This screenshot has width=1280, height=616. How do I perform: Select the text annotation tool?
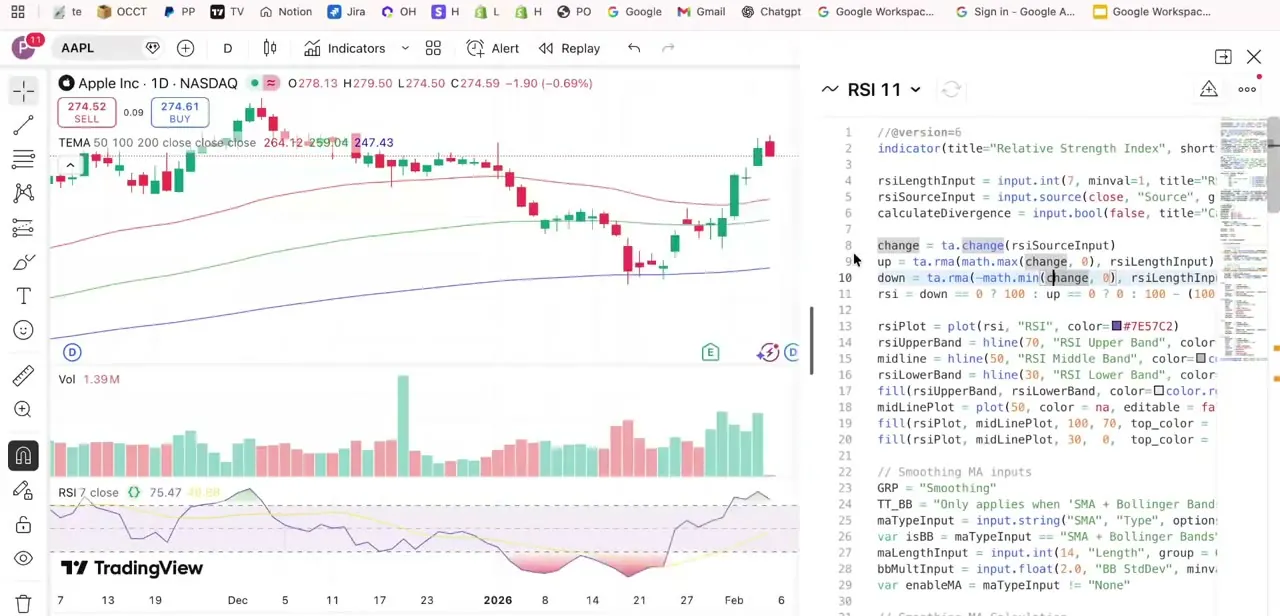tap(23, 296)
